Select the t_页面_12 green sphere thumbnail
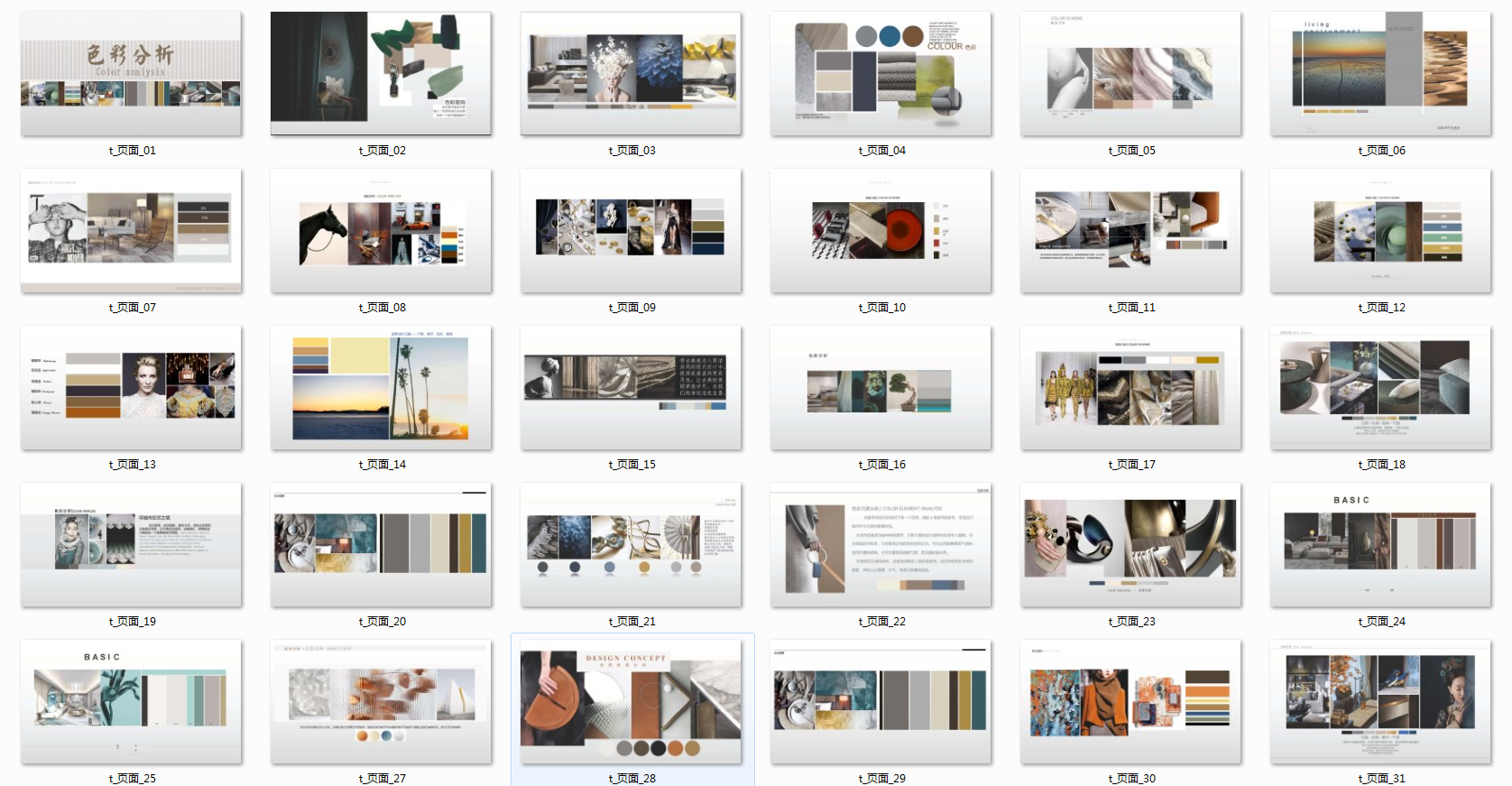 point(1380,231)
